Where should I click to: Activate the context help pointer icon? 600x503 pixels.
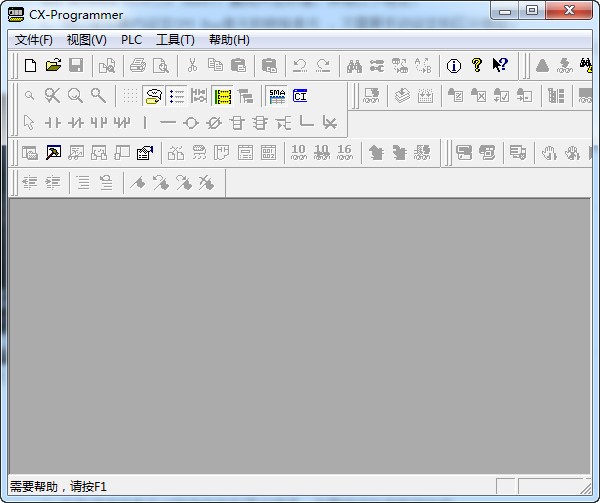click(500, 66)
